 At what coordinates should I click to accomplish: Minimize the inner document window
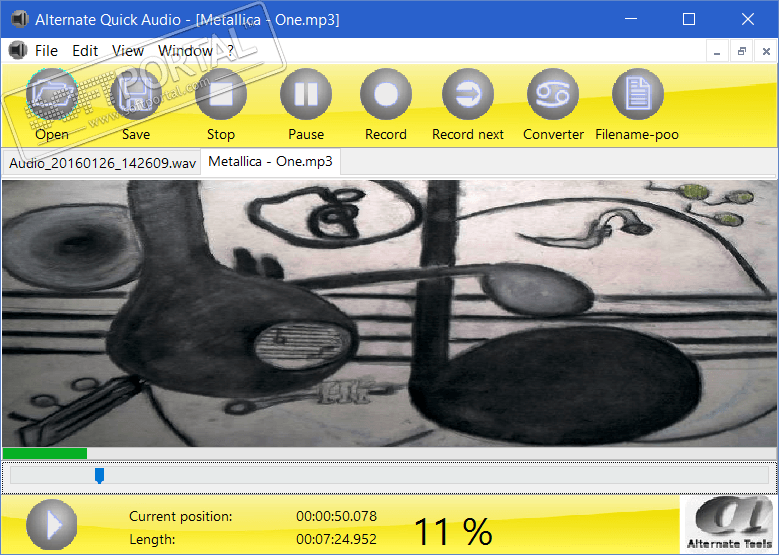coord(717,51)
